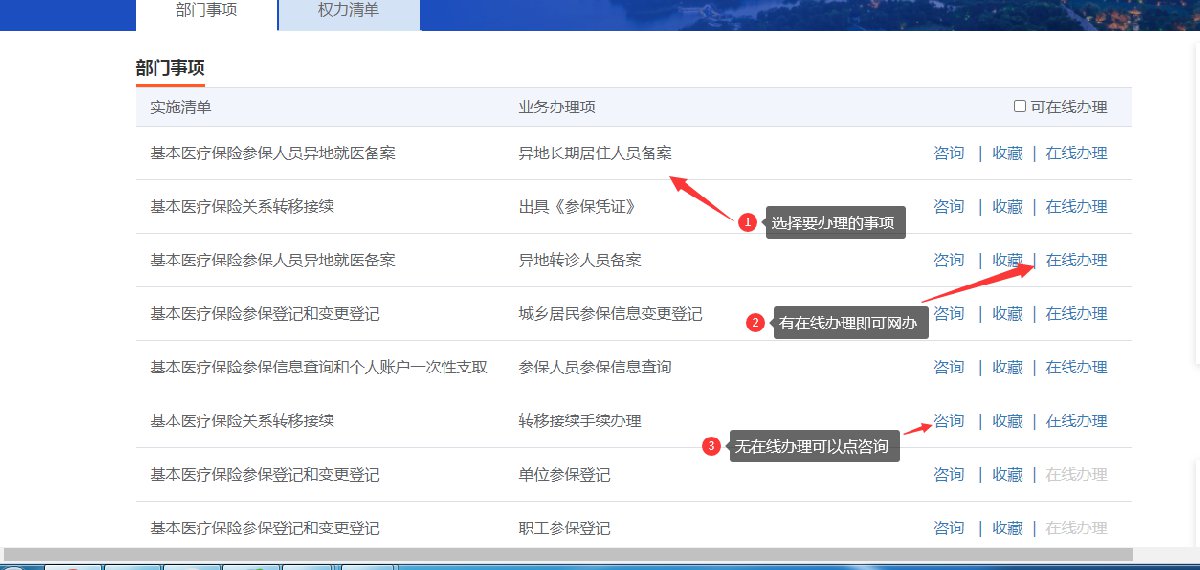The width and height of the screenshot is (1200, 570).
Task: Click 收藏 in the 出具《参保凭证》 row
Action: (1007, 207)
